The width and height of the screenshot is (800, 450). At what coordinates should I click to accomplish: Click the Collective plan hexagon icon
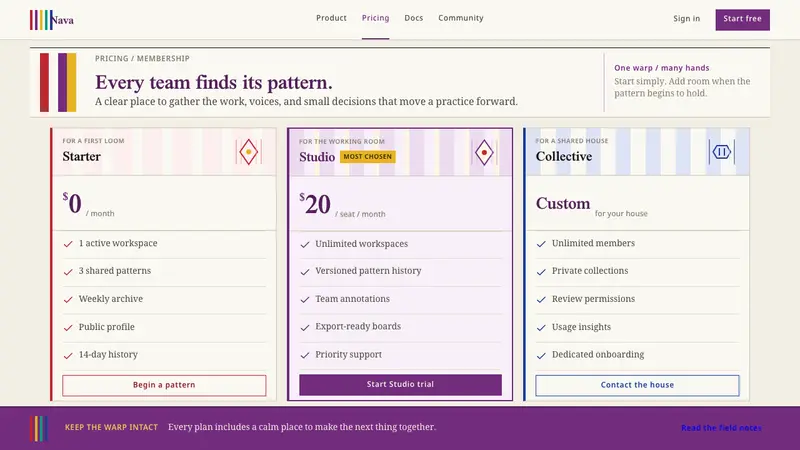(x=721, y=152)
